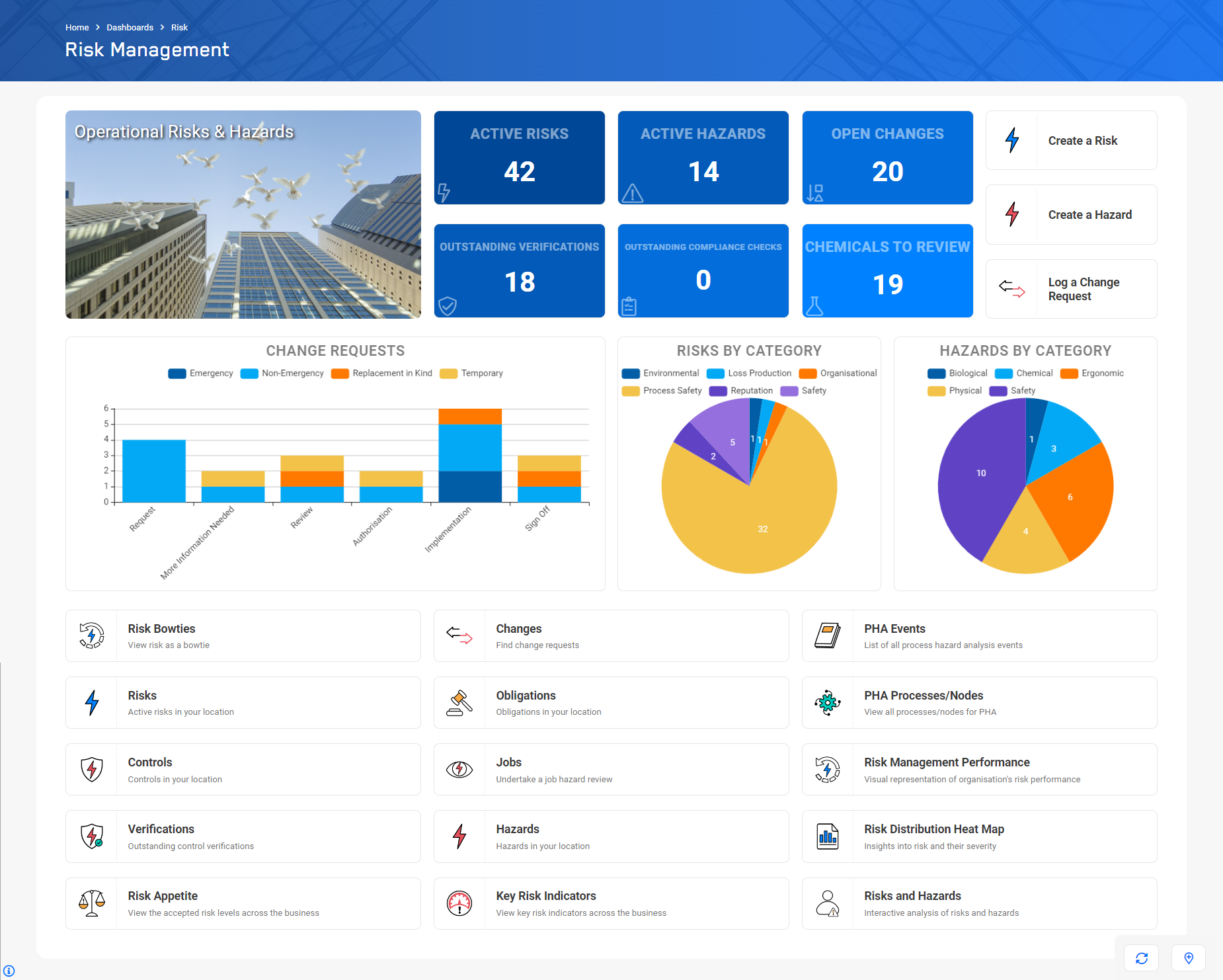The height and width of the screenshot is (980, 1223).
Task: Click the Jobs eye icon
Action: tap(459, 769)
